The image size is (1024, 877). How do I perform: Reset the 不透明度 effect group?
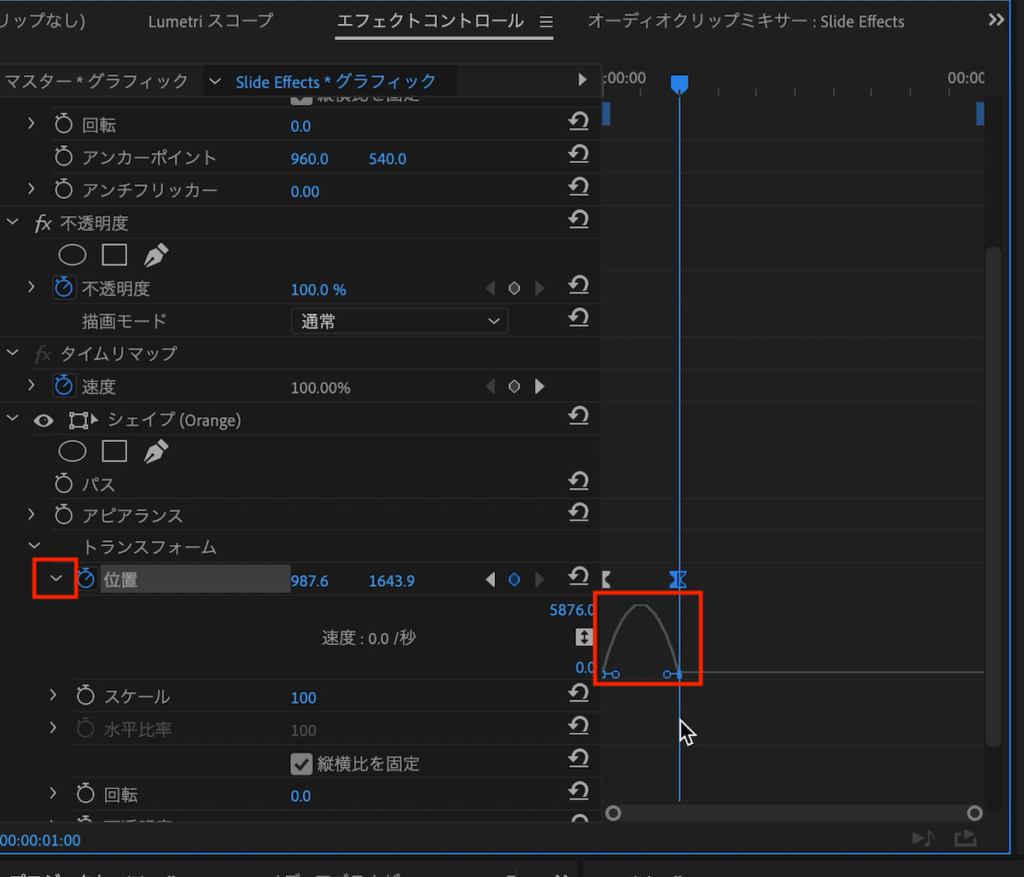tap(579, 219)
